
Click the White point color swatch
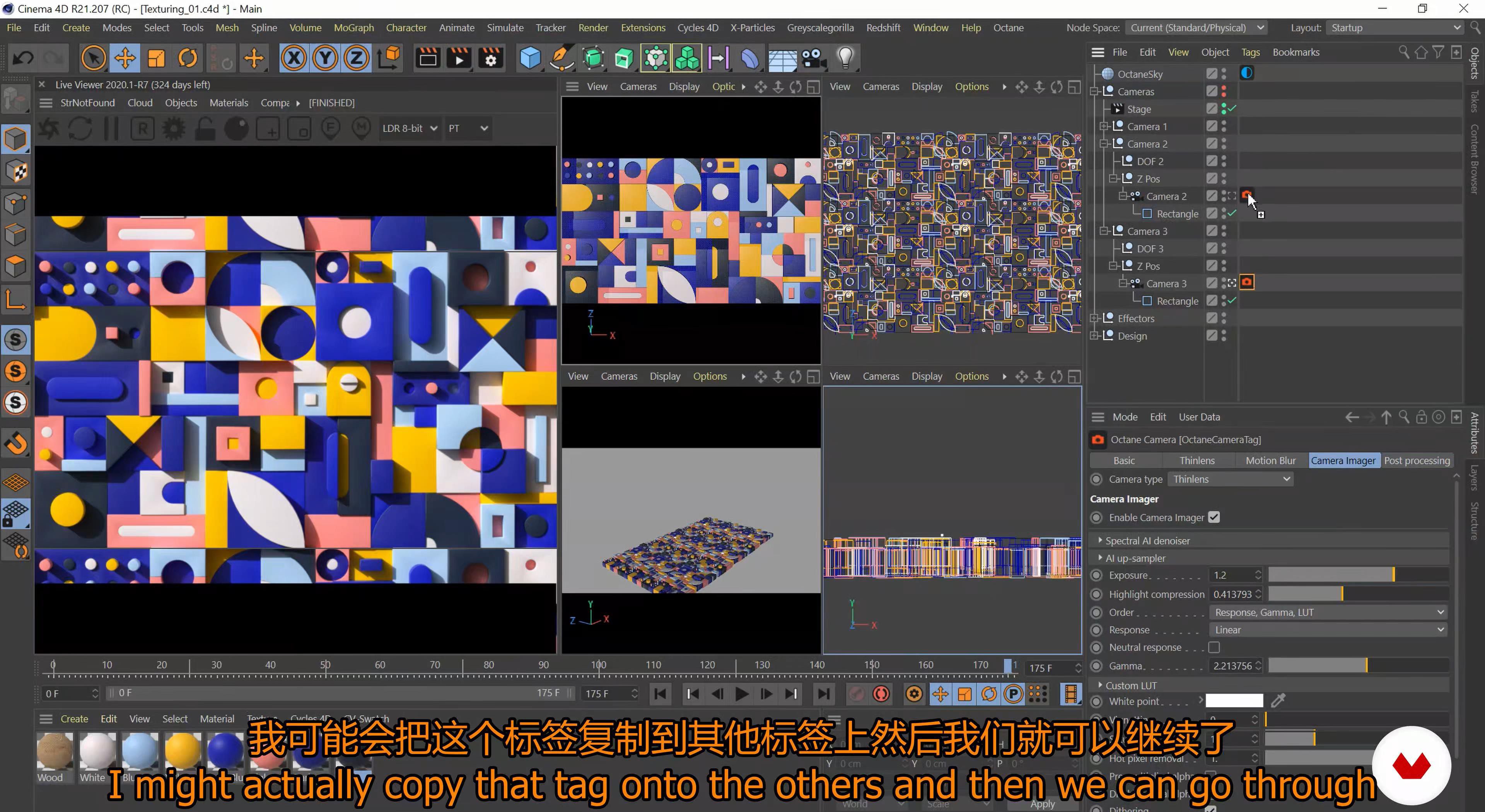coord(1234,701)
